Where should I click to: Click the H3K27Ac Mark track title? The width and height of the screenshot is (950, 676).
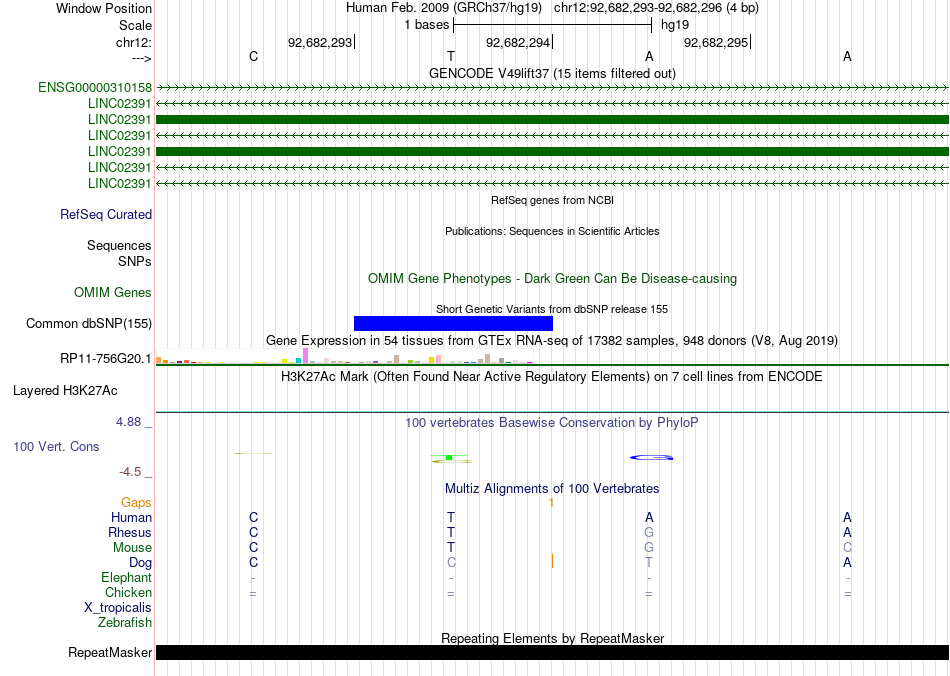552,377
